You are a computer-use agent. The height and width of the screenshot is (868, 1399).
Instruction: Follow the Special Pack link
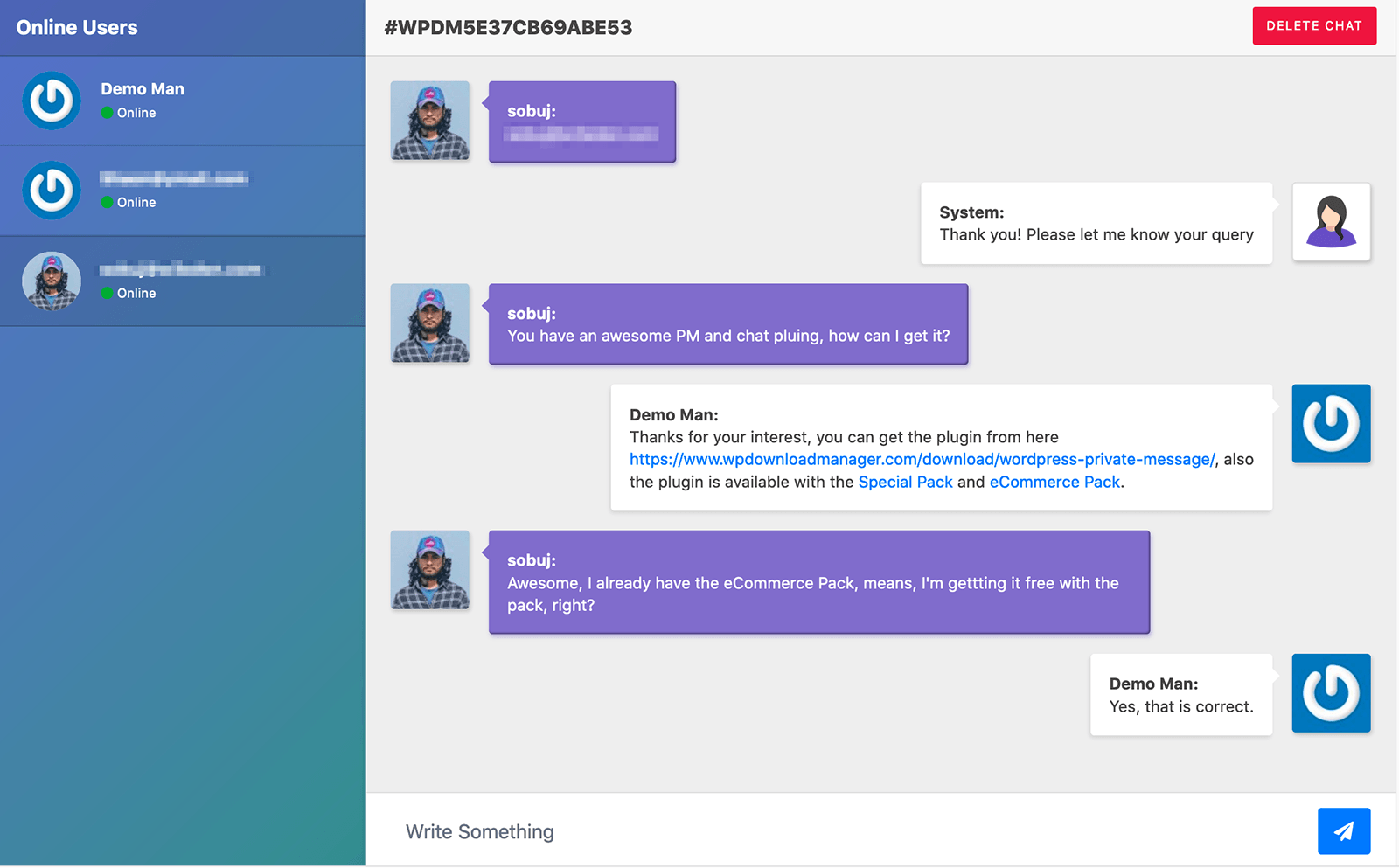[x=905, y=483]
